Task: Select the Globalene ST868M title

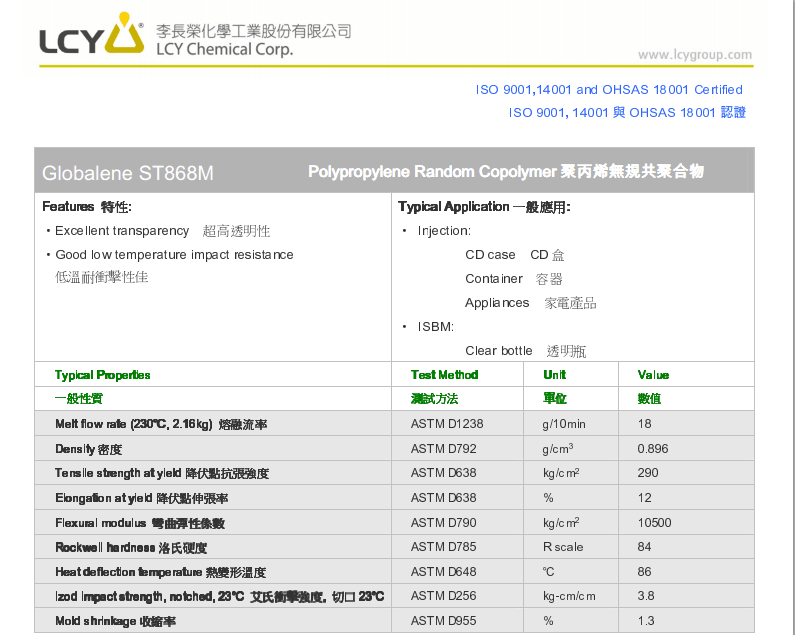Action: [x=128, y=173]
